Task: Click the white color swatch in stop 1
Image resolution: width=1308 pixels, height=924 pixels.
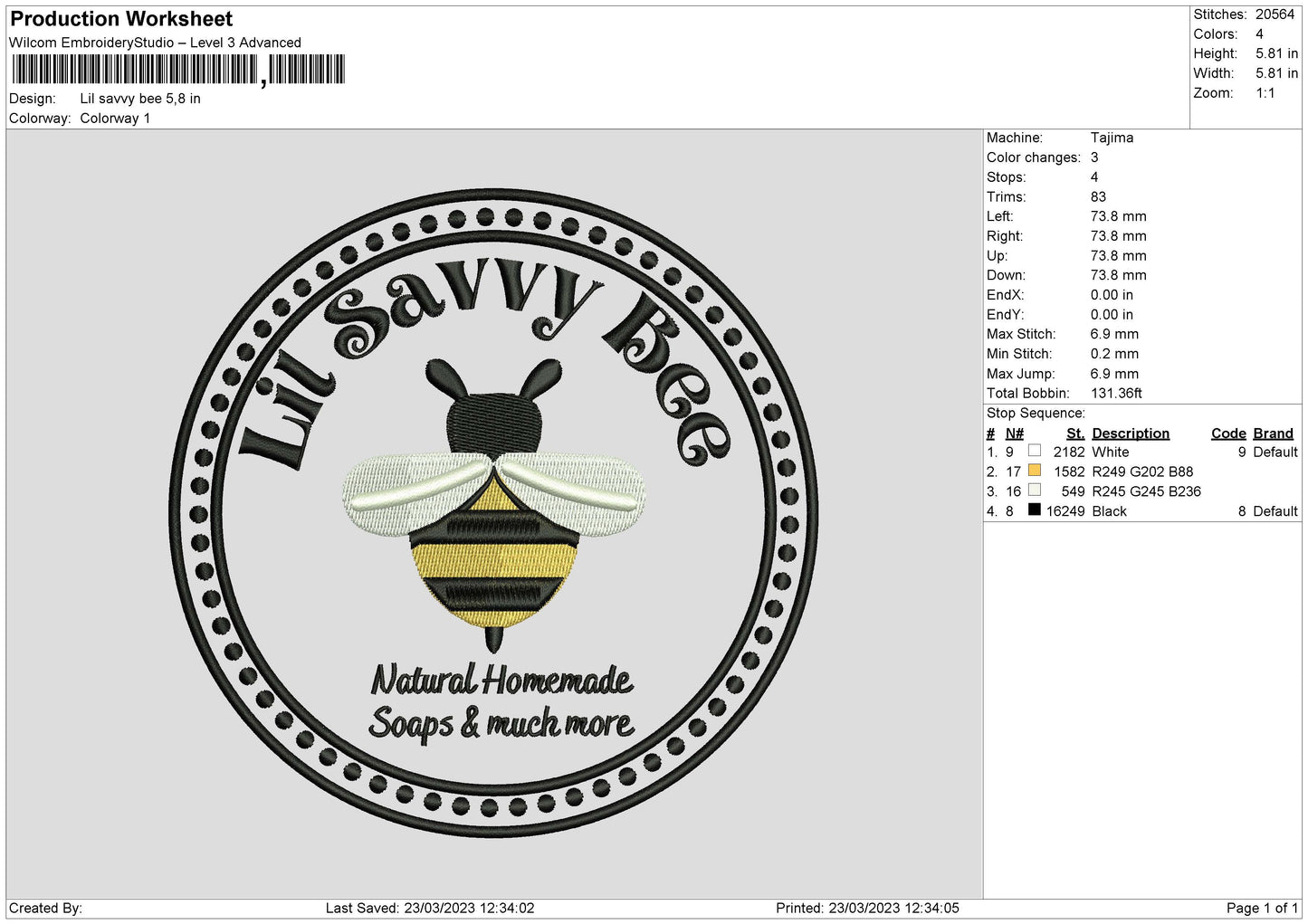Action: 1035,451
